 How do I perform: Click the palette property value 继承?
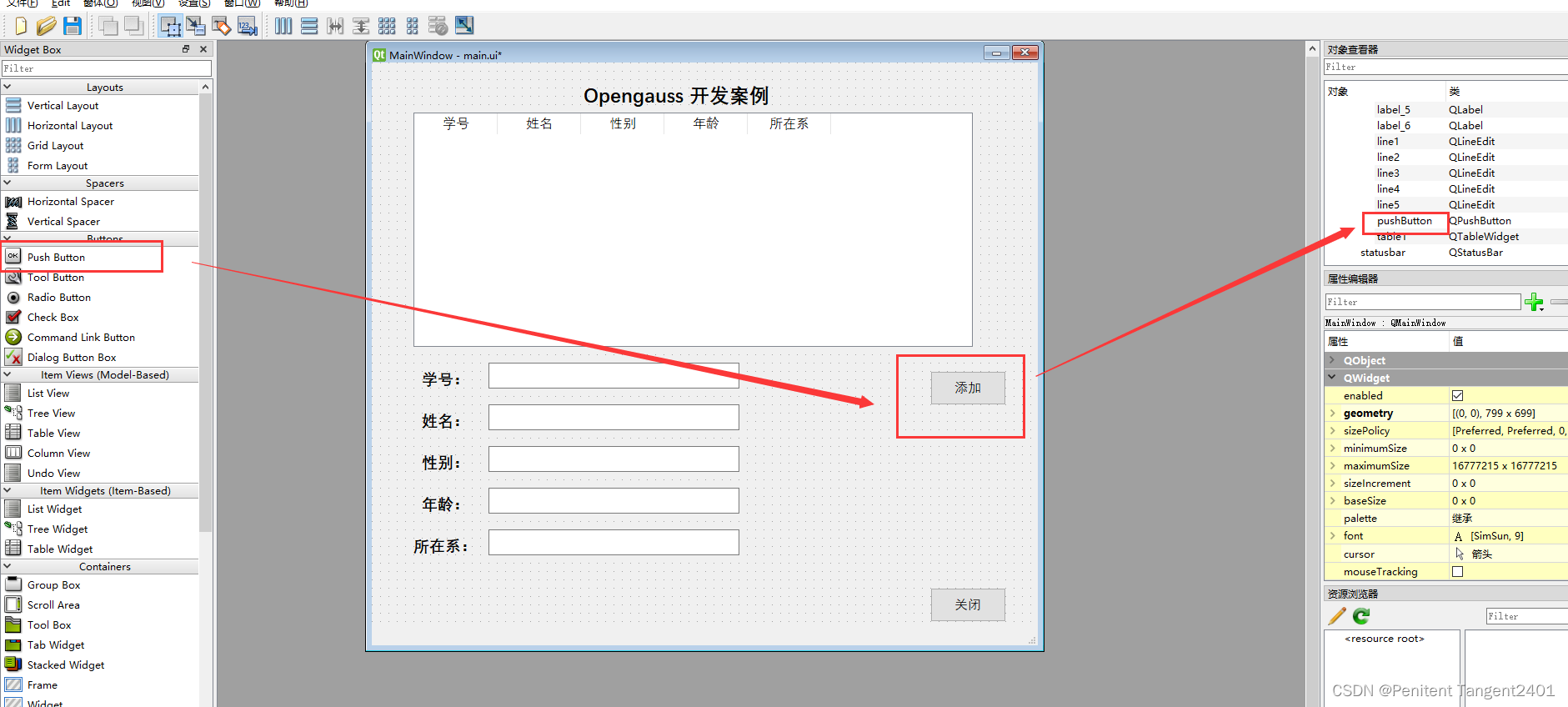1462,519
